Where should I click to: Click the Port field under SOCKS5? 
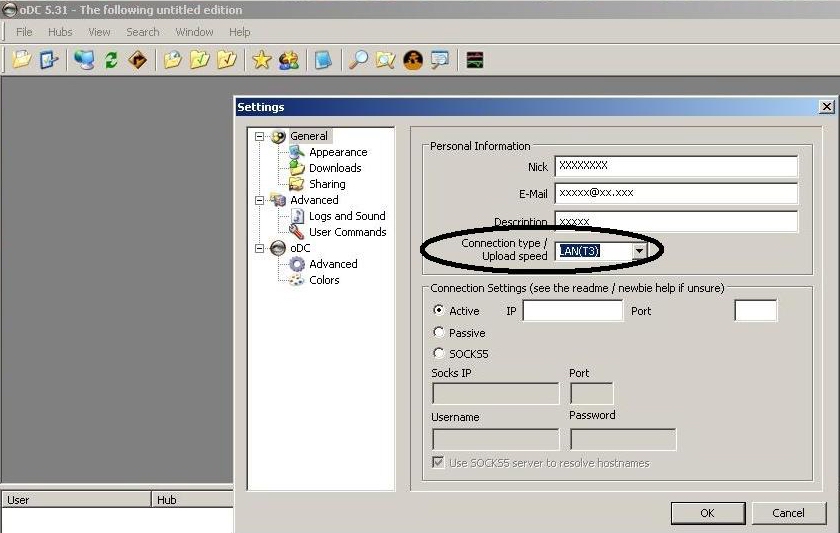pyautogui.click(x=591, y=394)
